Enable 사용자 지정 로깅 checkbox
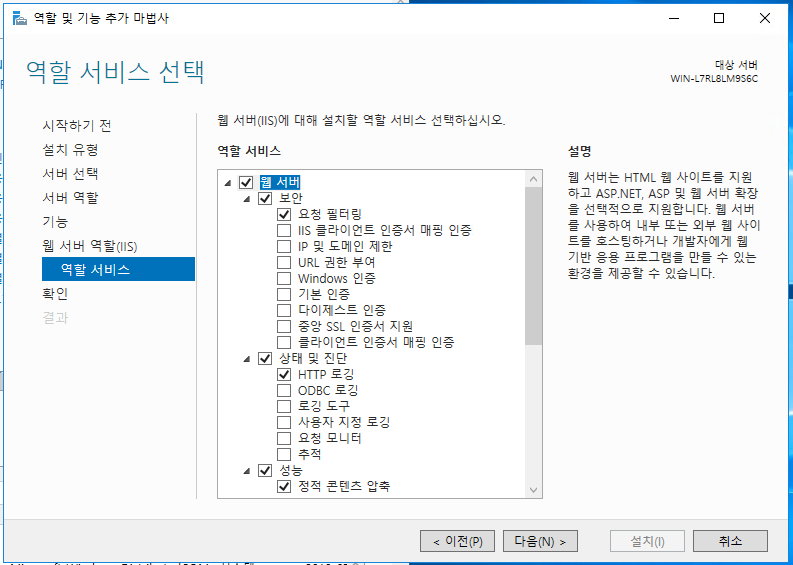This screenshot has height=565, width=793. click(x=284, y=422)
